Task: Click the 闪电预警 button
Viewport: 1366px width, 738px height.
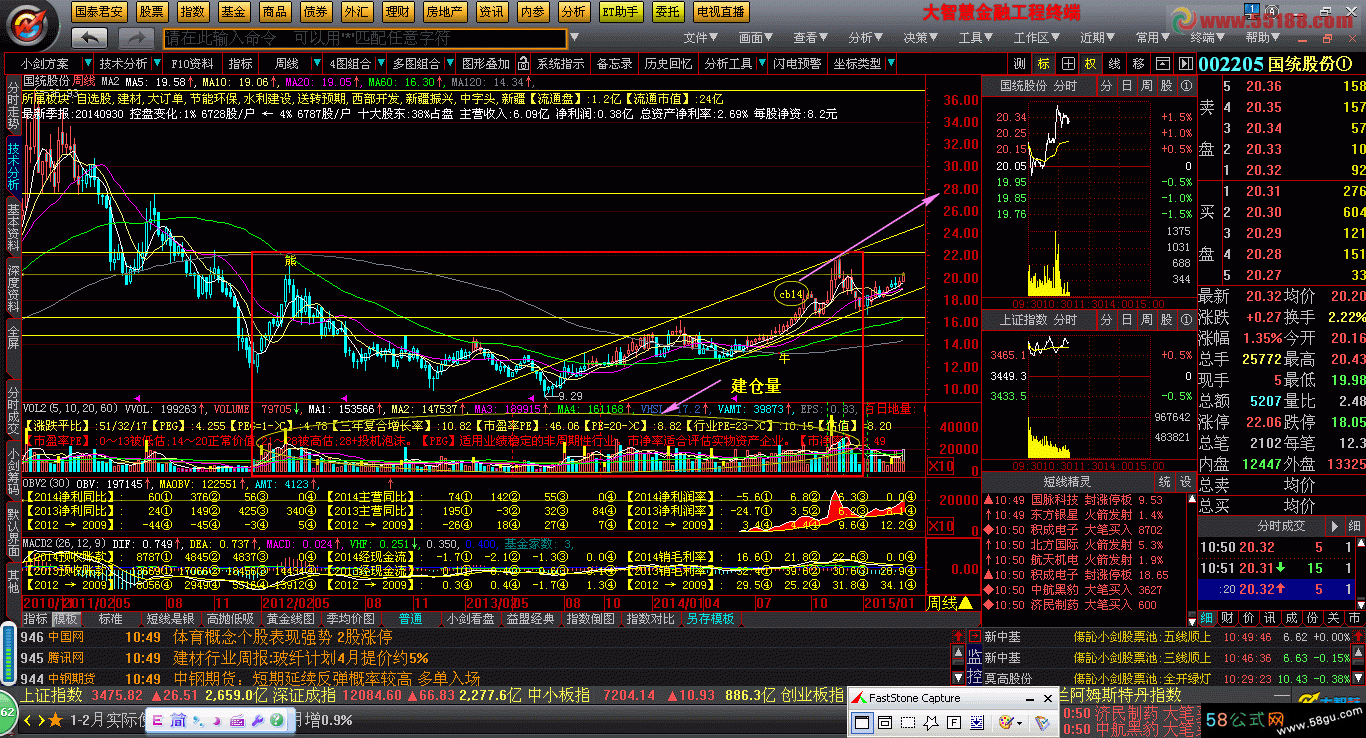Action: tap(797, 64)
